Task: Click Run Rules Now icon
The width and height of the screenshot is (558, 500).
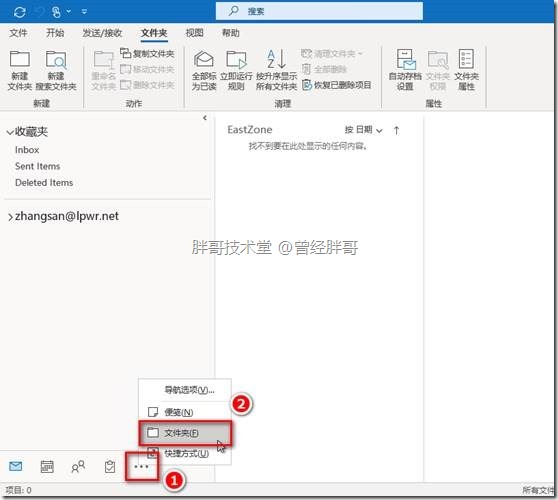Action: click(x=236, y=70)
